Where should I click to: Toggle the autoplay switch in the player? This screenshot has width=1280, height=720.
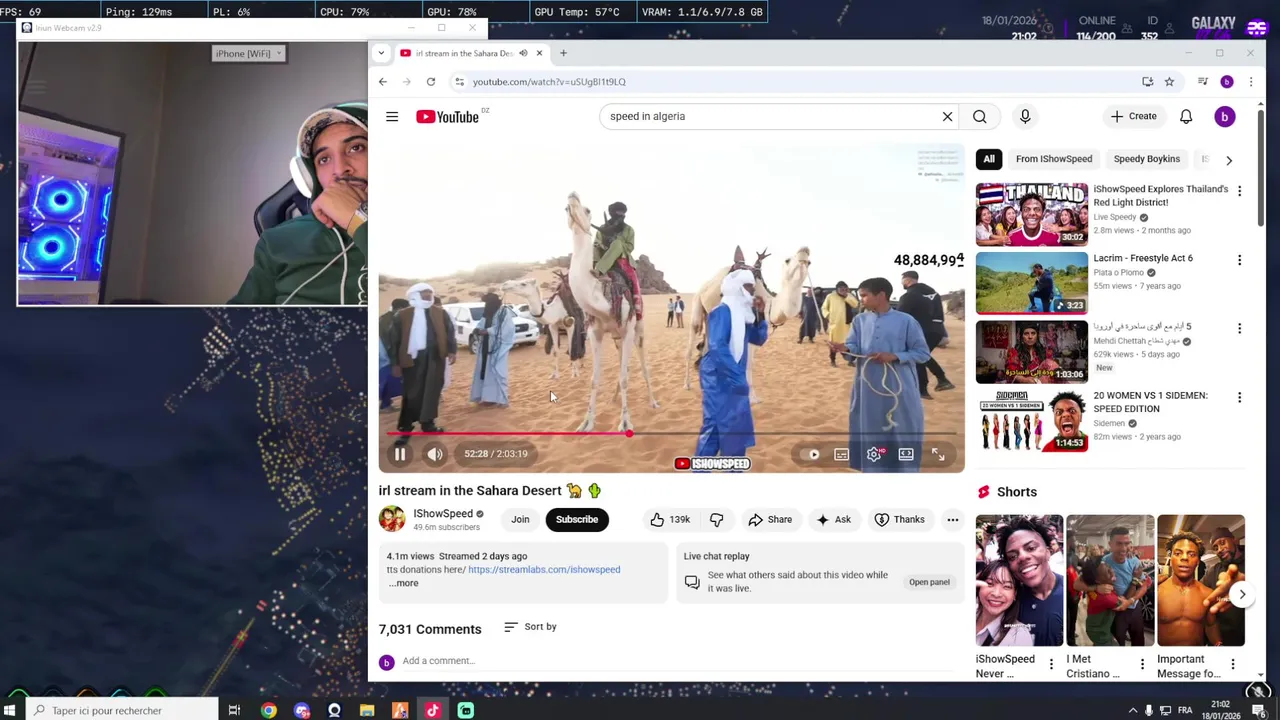click(812, 454)
